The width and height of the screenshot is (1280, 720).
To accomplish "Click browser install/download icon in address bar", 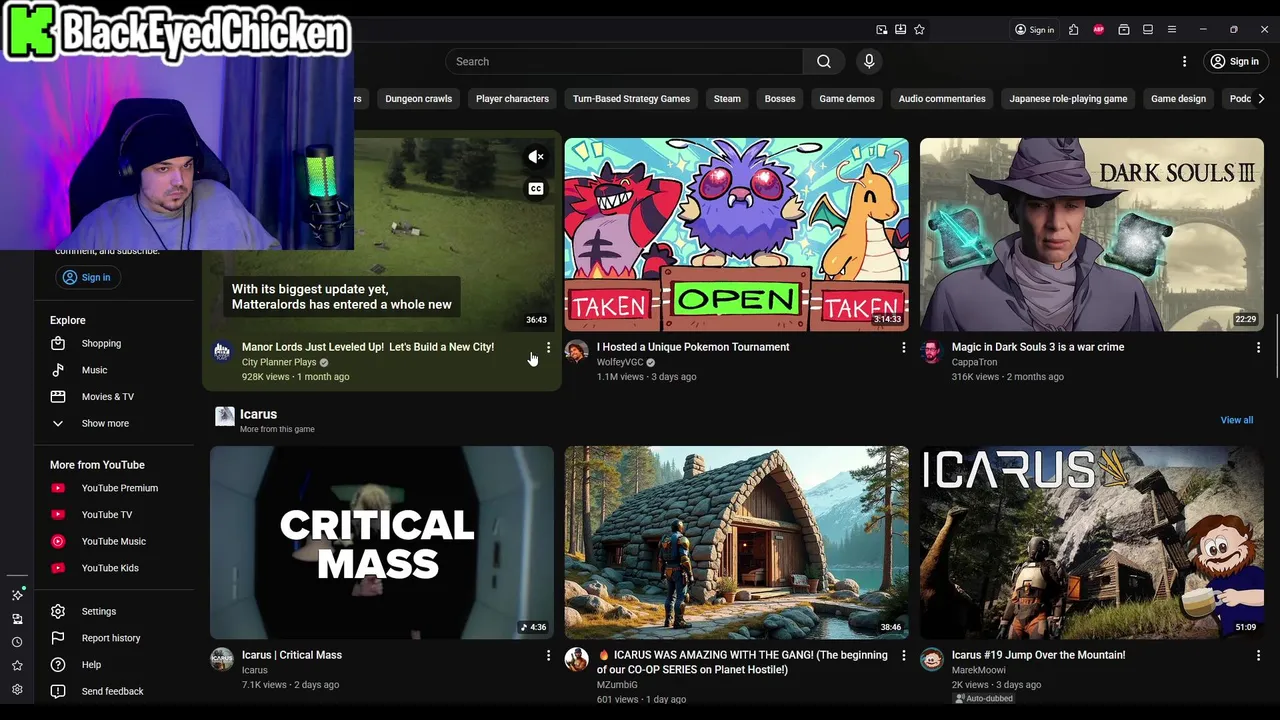I will [900, 29].
